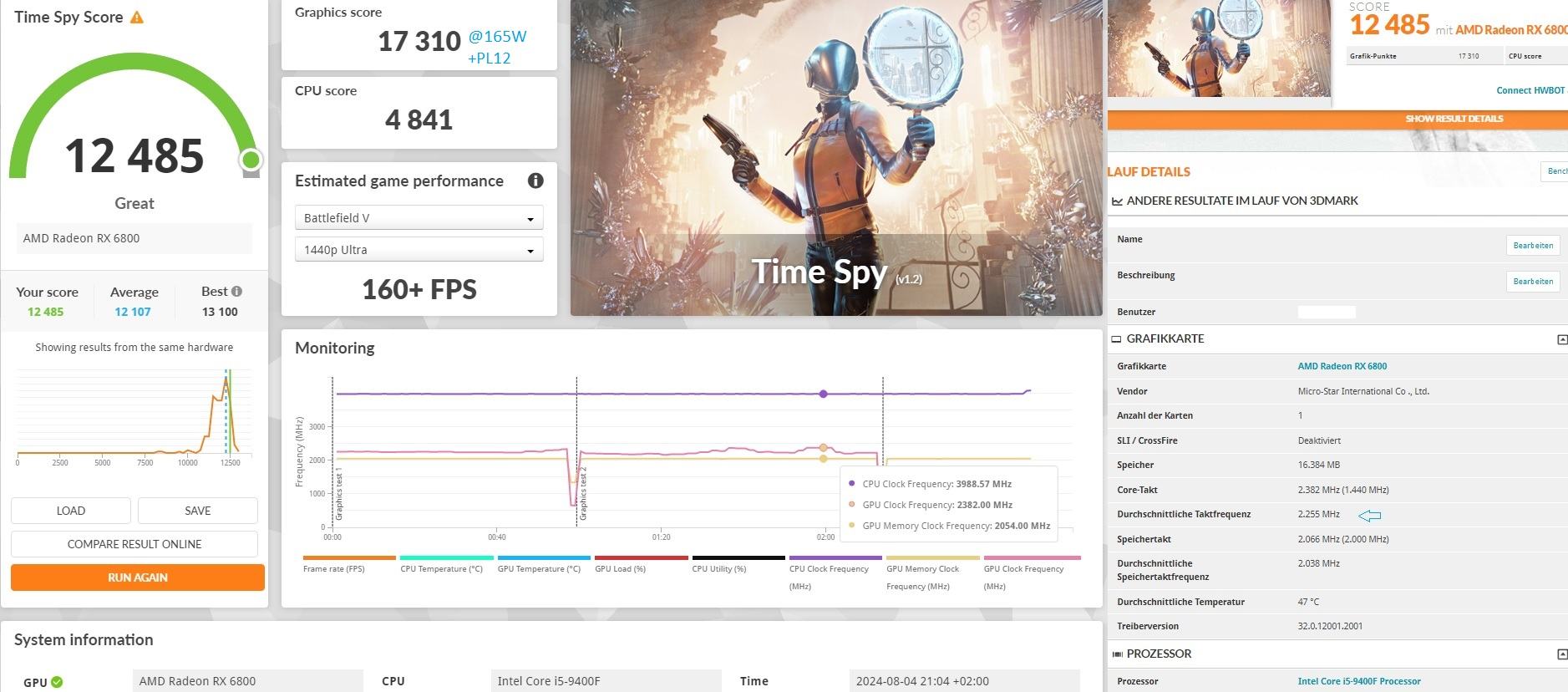Viewport: 1568px width, 692px height.
Task: Click Bearbeiten button next to Beschreibung
Action: click(x=1533, y=281)
